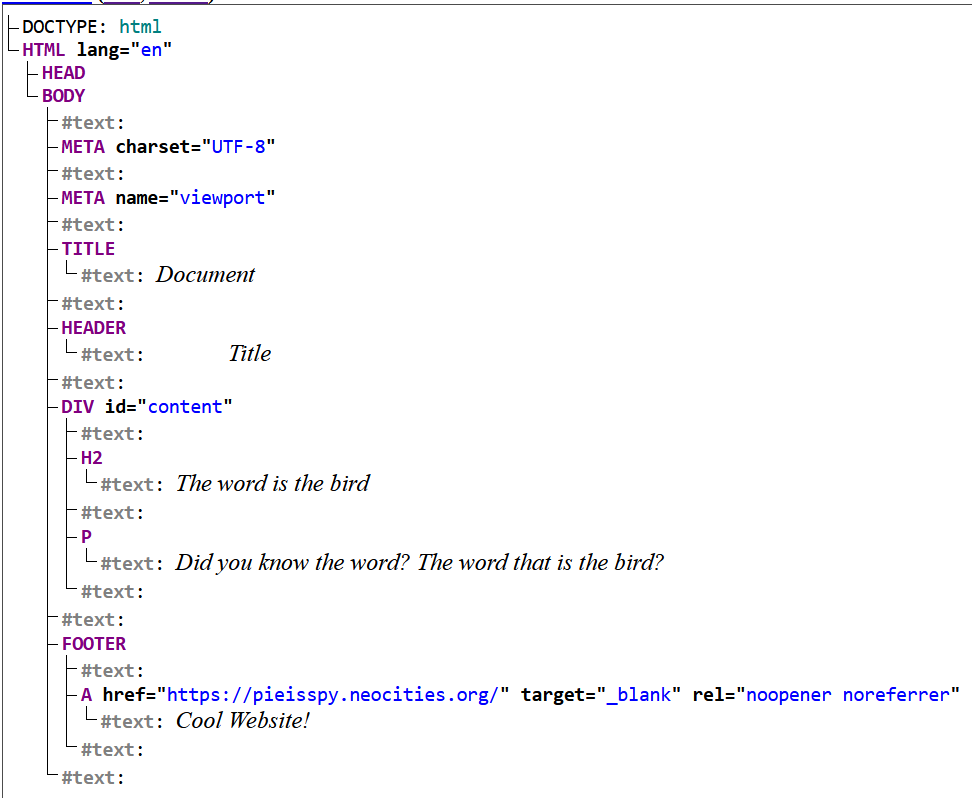Select the BODY node
The width and height of the screenshot is (972, 798).
coord(63,96)
